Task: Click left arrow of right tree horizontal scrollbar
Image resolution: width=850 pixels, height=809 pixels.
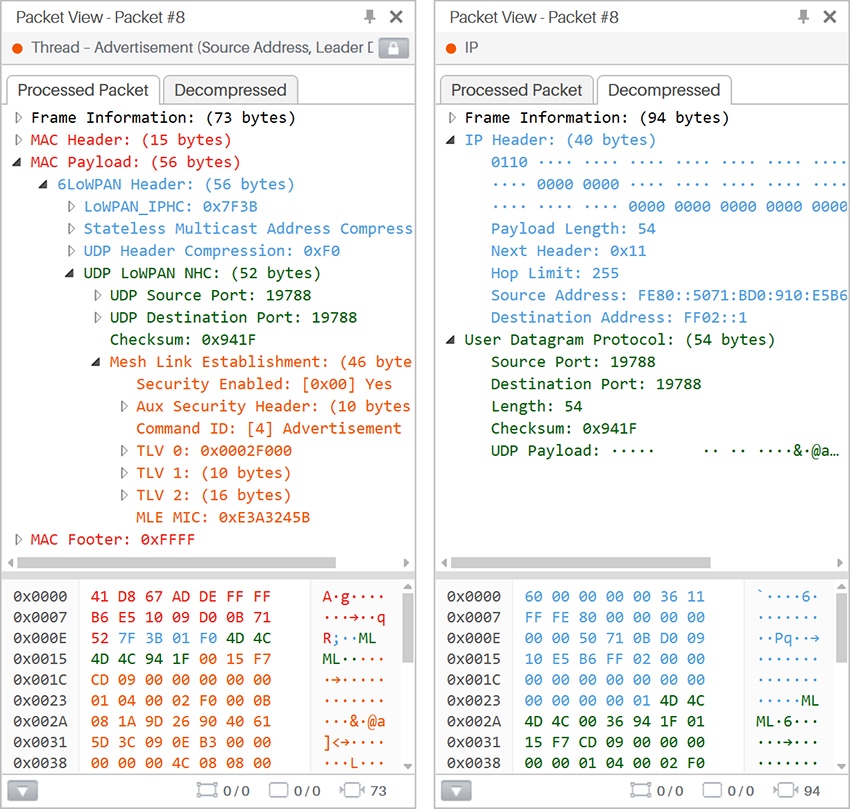Action: point(445,563)
